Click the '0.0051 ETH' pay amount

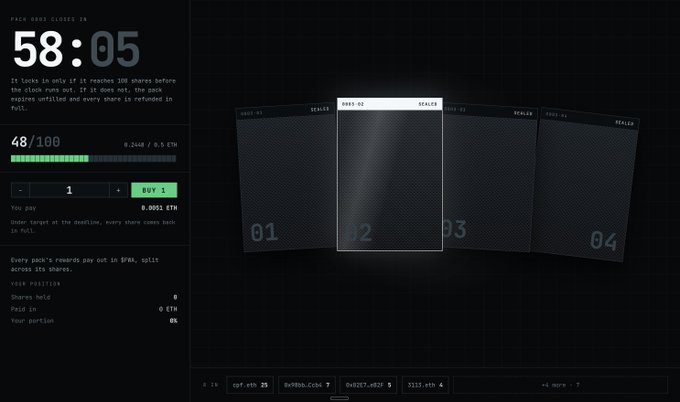coord(159,208)
